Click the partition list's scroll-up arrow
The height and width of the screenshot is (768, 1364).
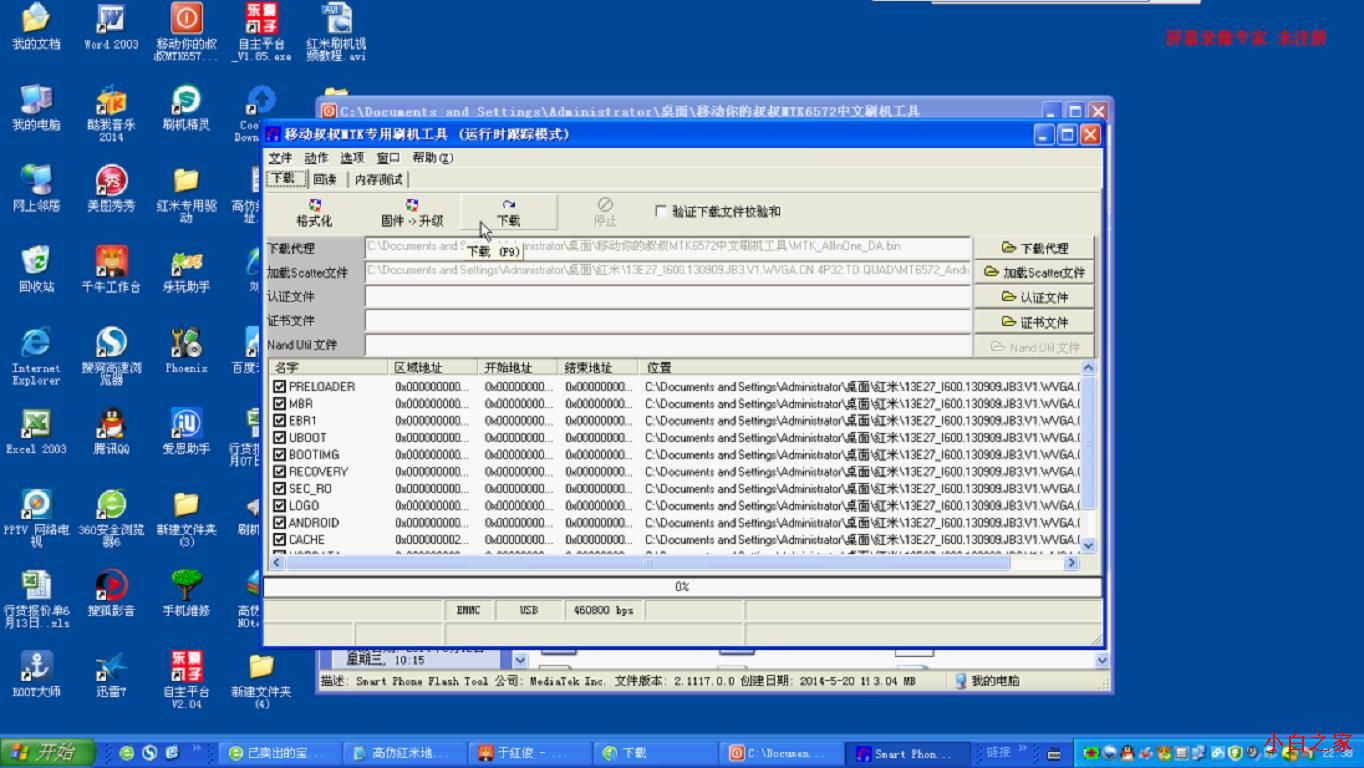tap(1088, 368)
